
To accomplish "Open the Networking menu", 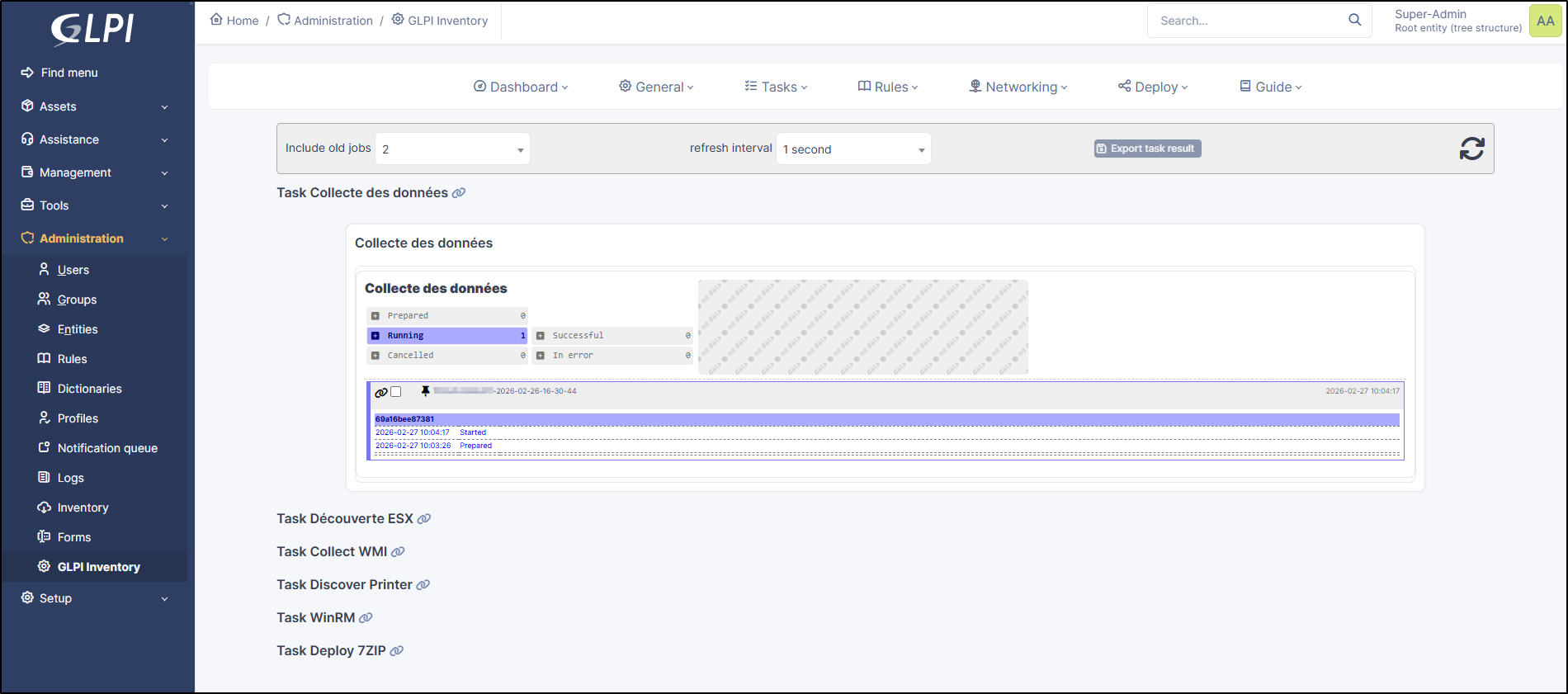I will (x=1018, y=87).
